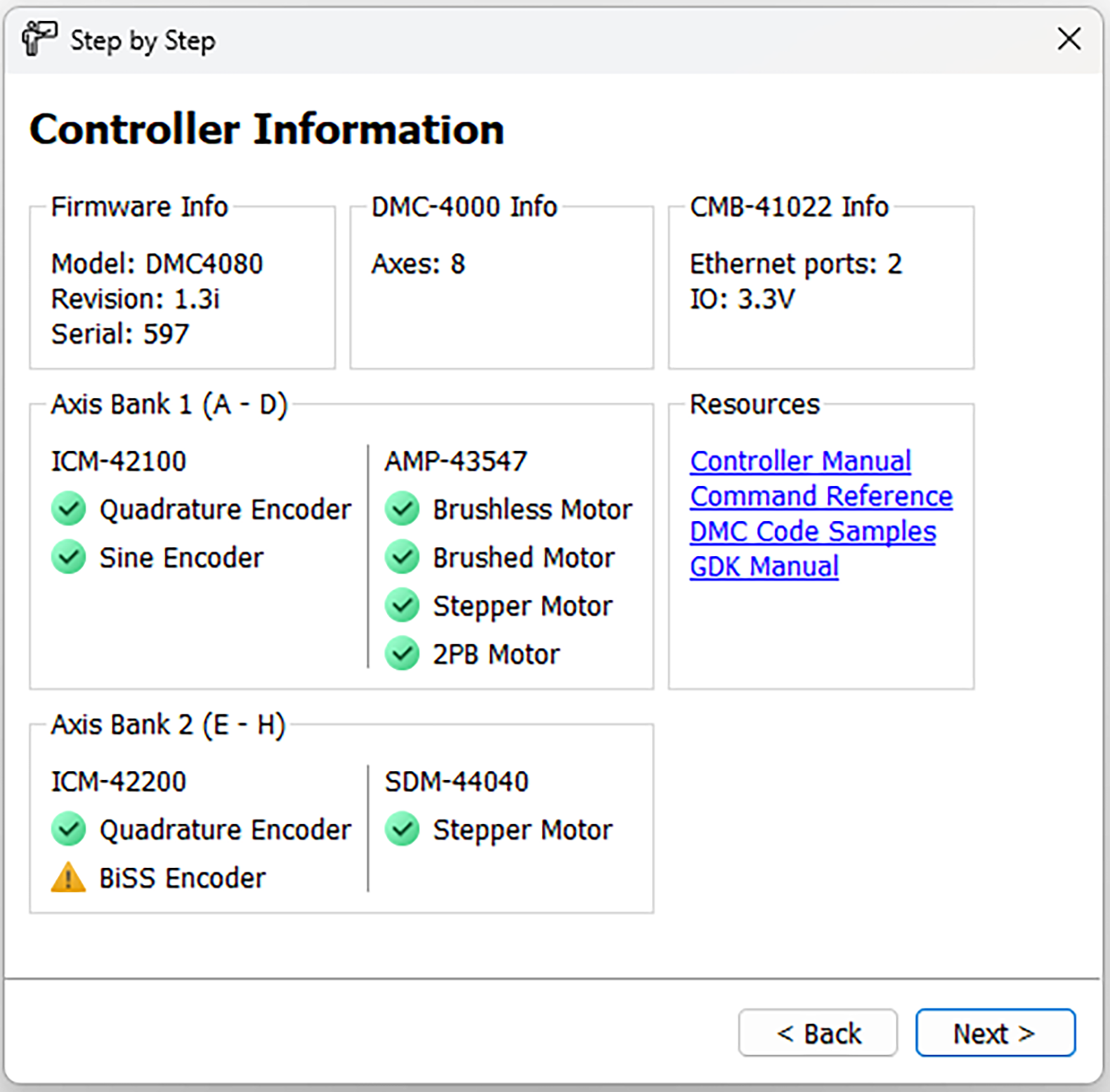Click the green check beside Sine Encoder

click(69, 558)
